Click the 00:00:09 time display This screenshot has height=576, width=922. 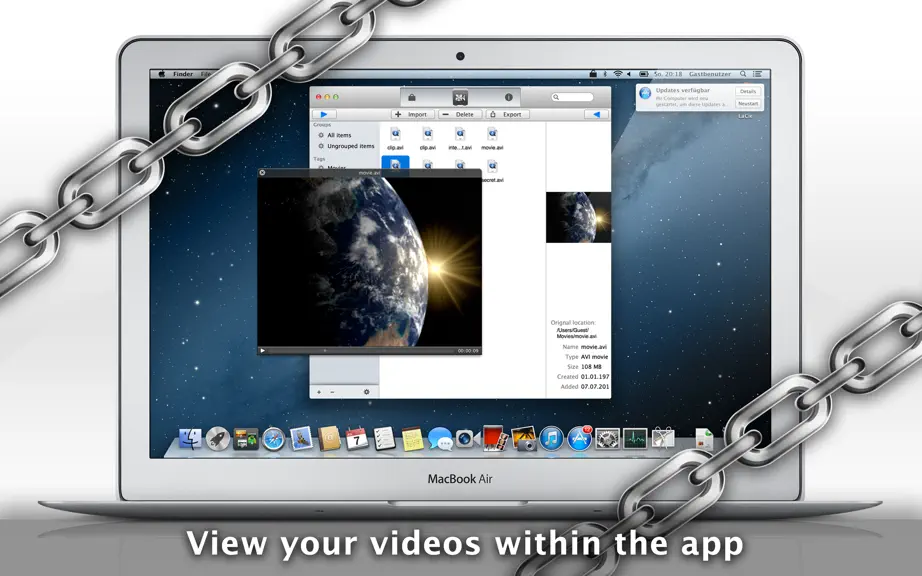[468, 350]
